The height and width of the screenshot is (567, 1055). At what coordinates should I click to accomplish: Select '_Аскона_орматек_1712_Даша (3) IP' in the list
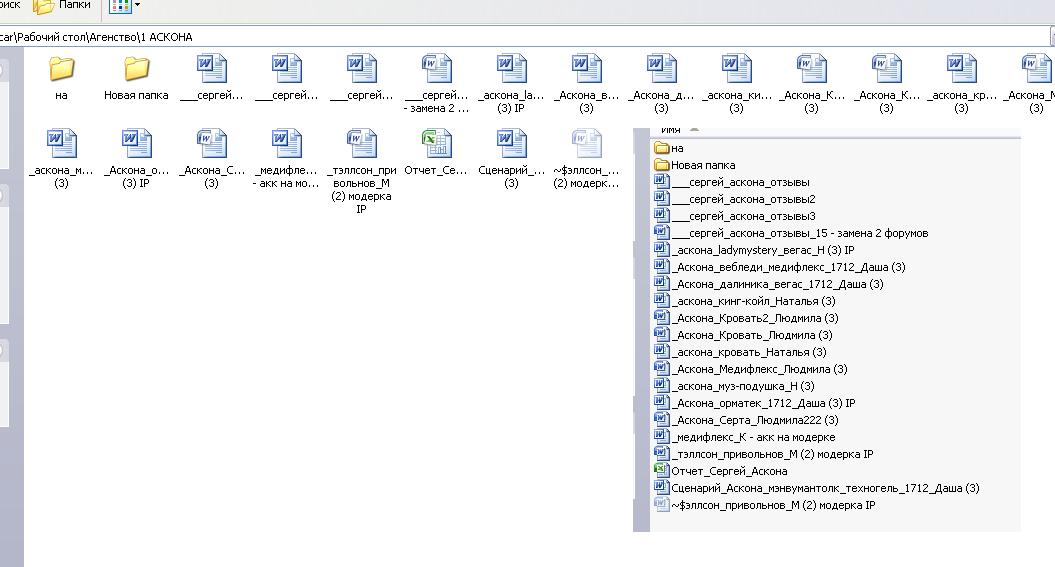(x=755, y=403)
